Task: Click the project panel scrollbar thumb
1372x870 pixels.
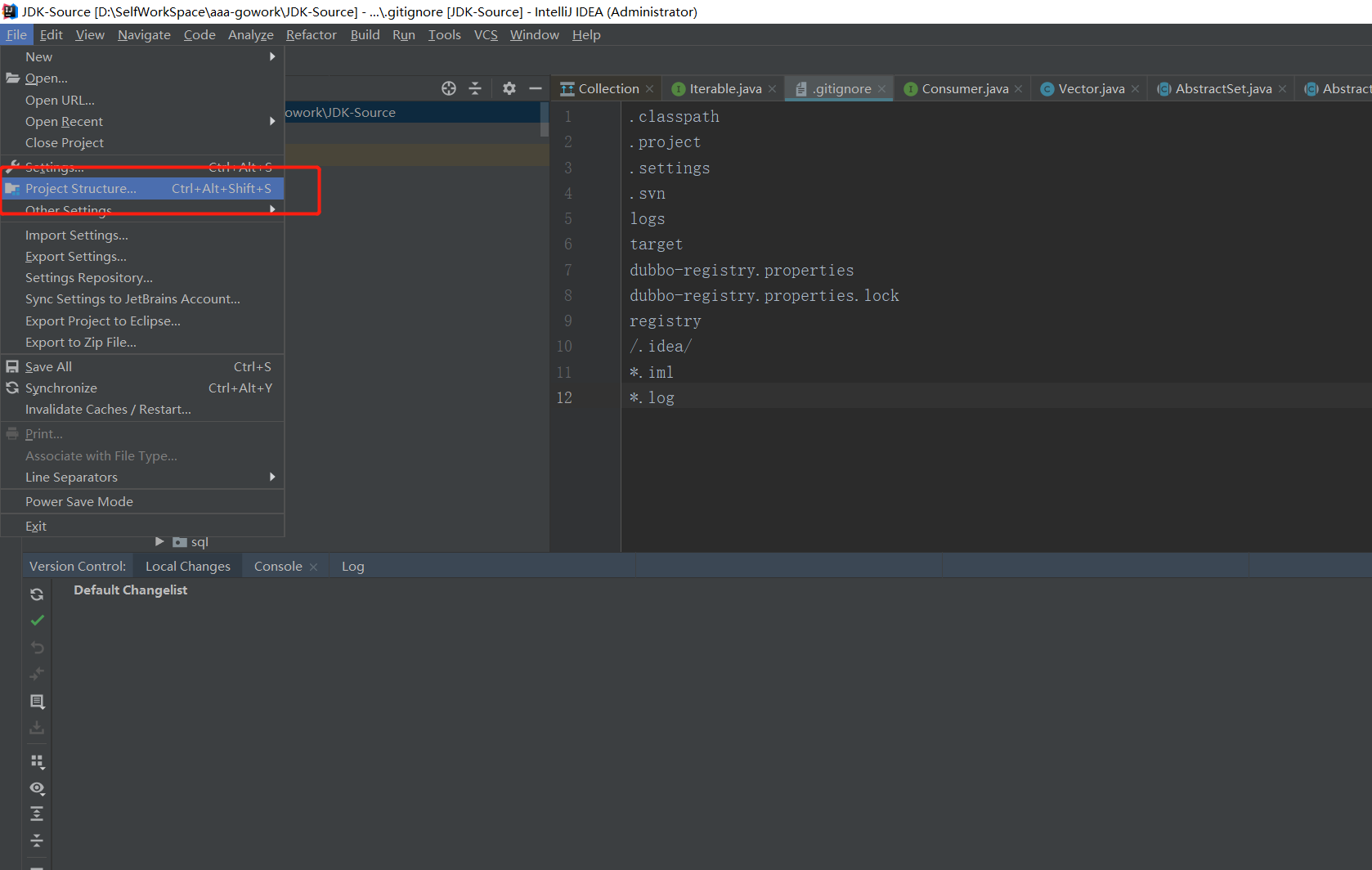Action: click(545, 119)
